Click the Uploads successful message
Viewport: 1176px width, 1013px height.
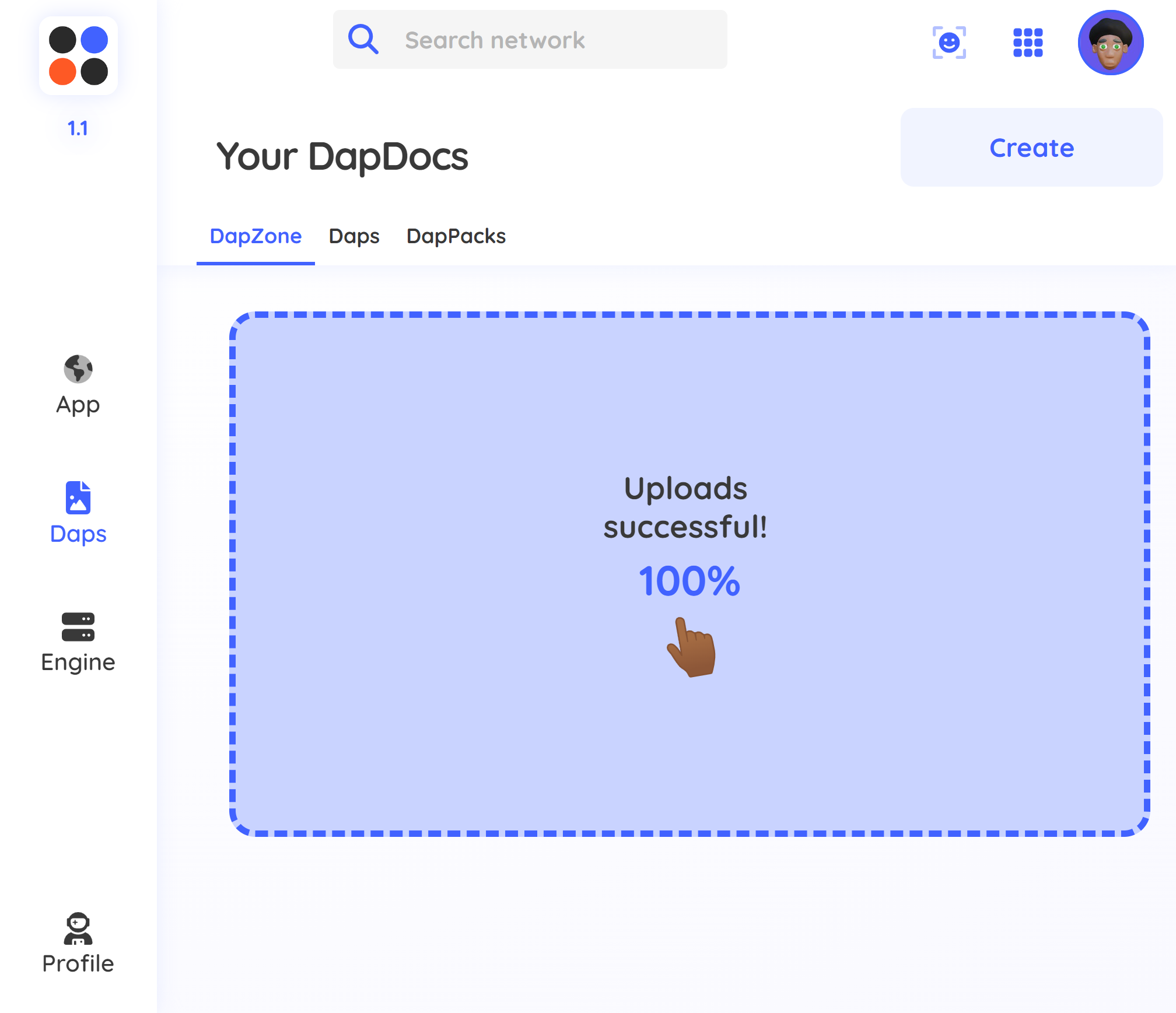[x=685, y=507]
